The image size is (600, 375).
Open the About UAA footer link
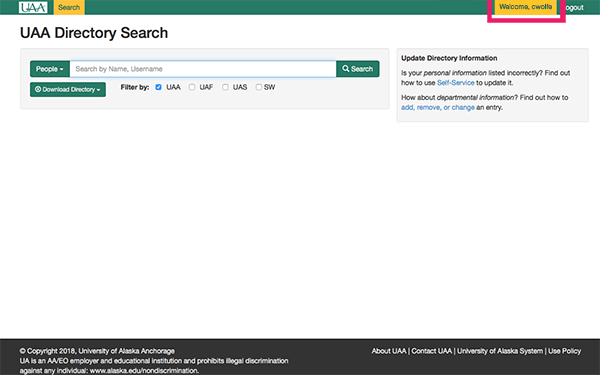pos(389,351)
